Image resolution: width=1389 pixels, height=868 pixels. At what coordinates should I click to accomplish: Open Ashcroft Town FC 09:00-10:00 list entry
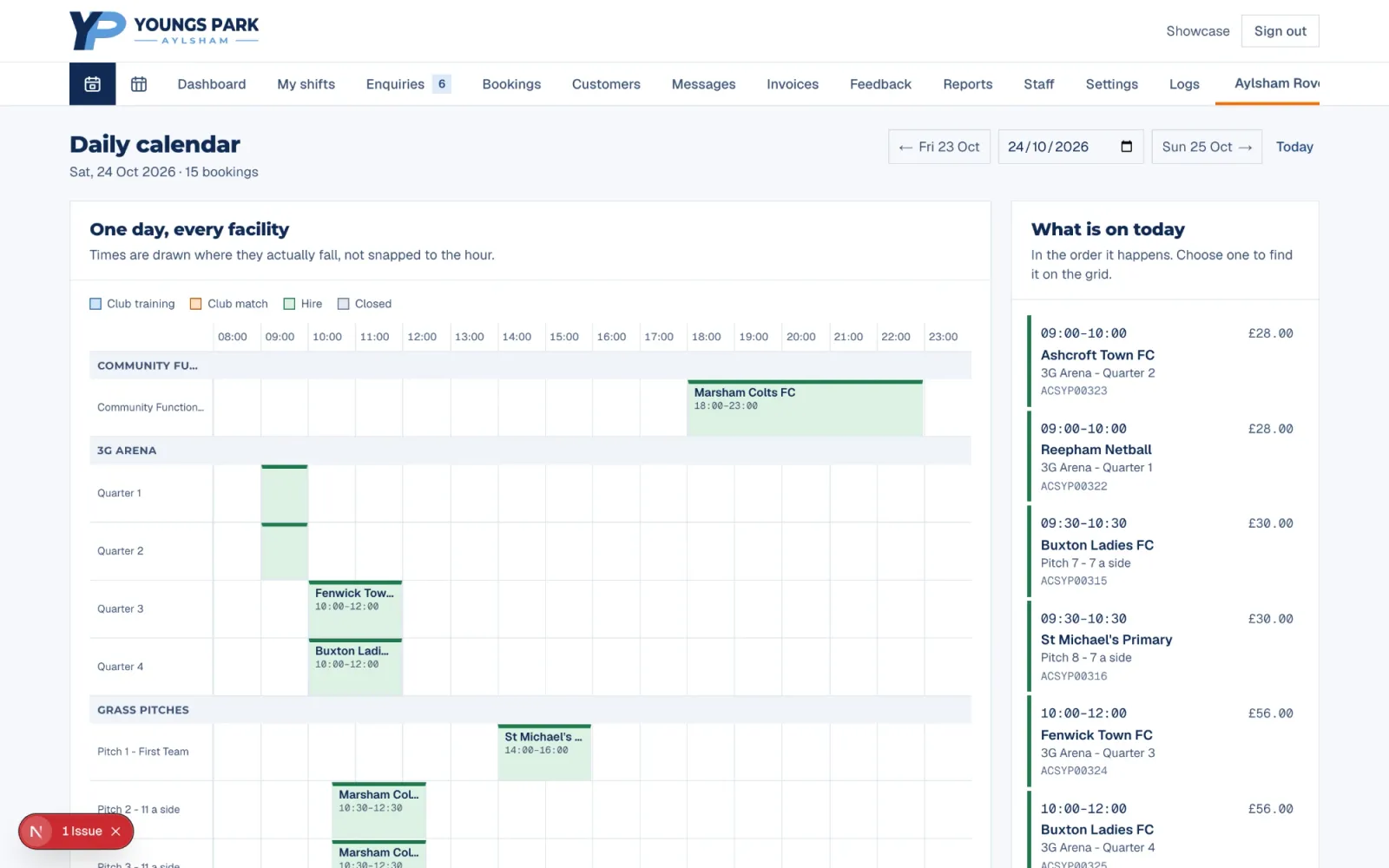[x=1165, y=360]
